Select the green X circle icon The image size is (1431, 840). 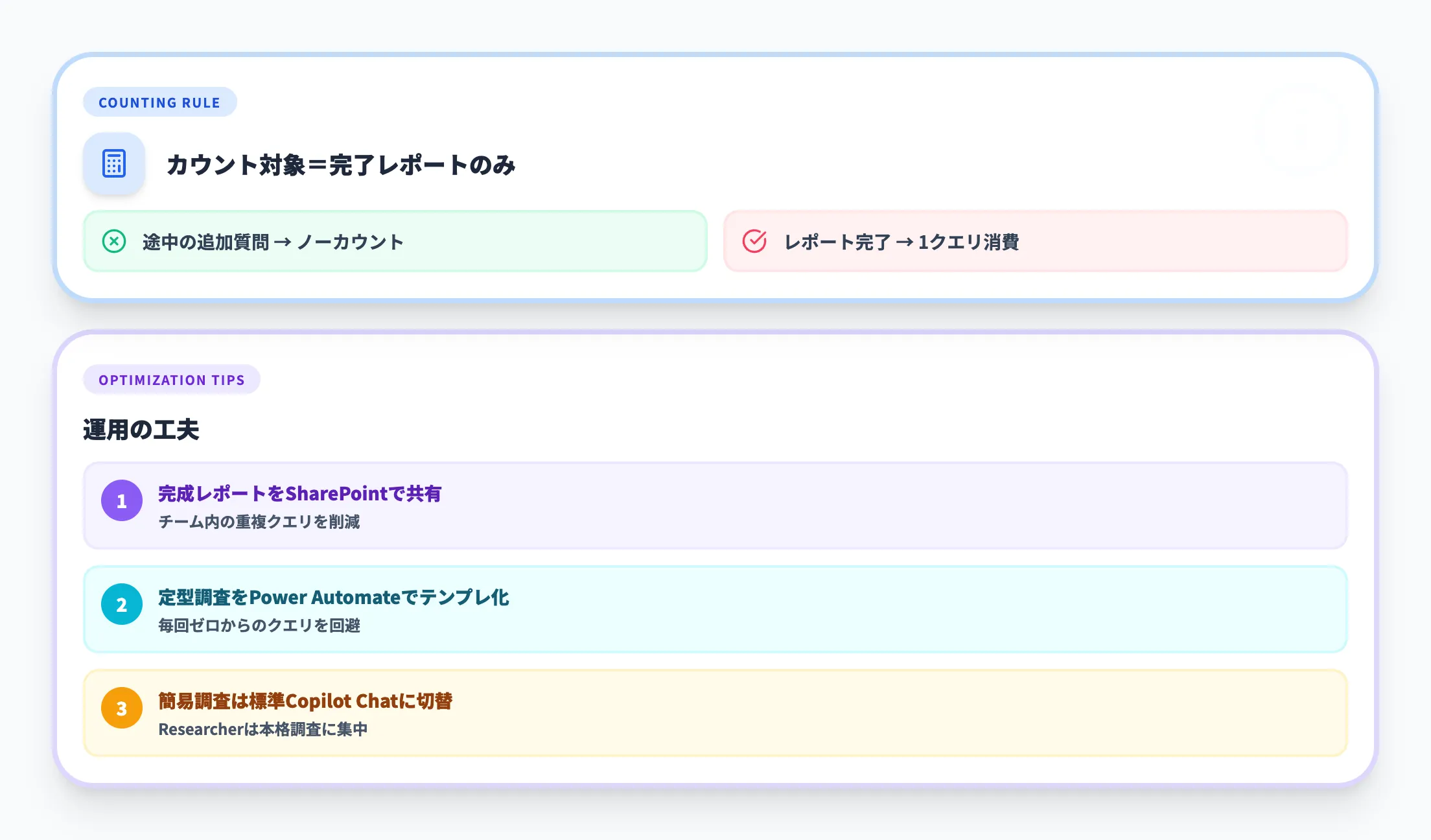pyautogui.click(x=115, y=241)
